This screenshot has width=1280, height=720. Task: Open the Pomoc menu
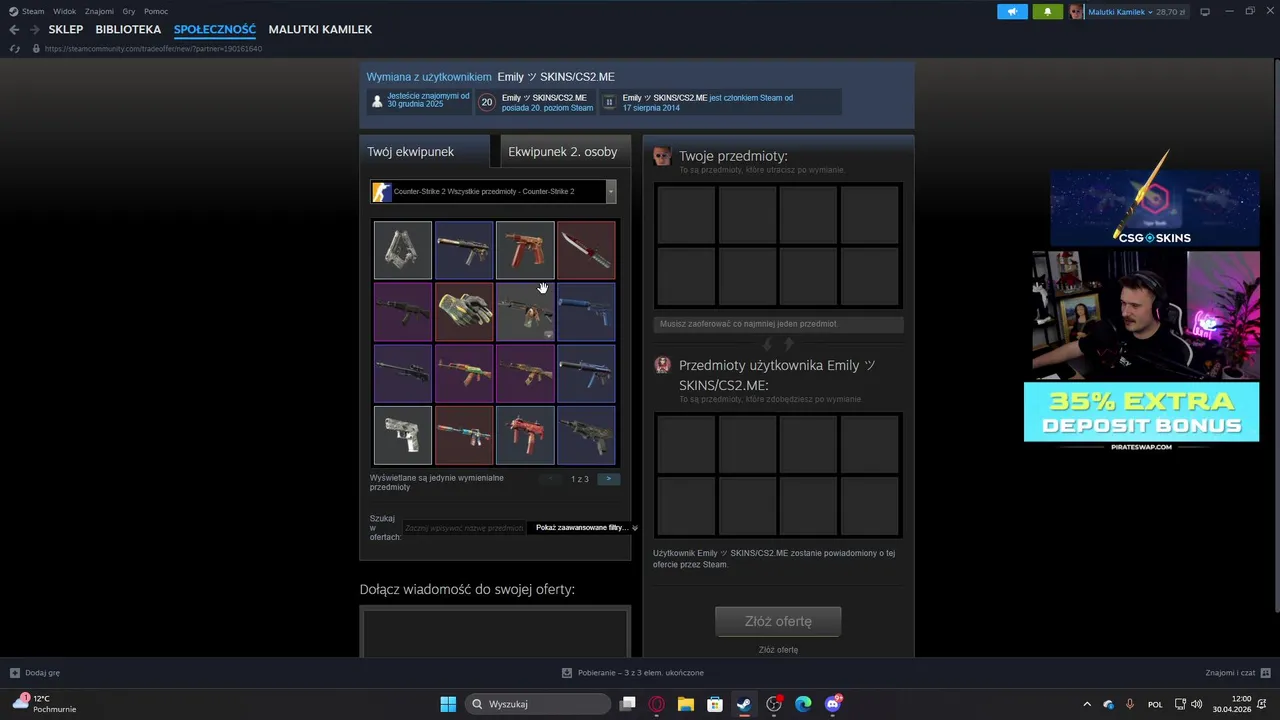(x=156, y=11)
